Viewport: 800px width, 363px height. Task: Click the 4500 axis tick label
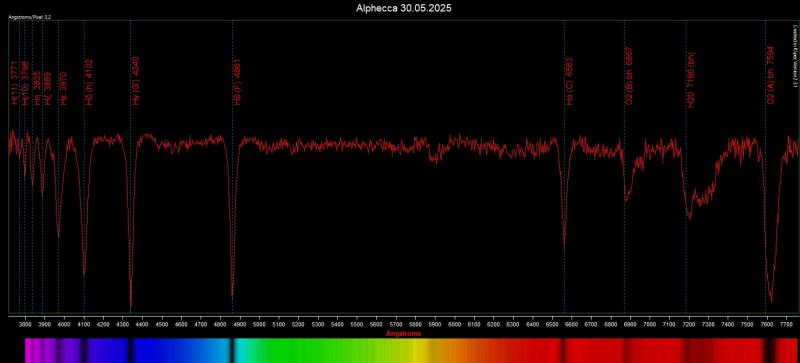162,324
